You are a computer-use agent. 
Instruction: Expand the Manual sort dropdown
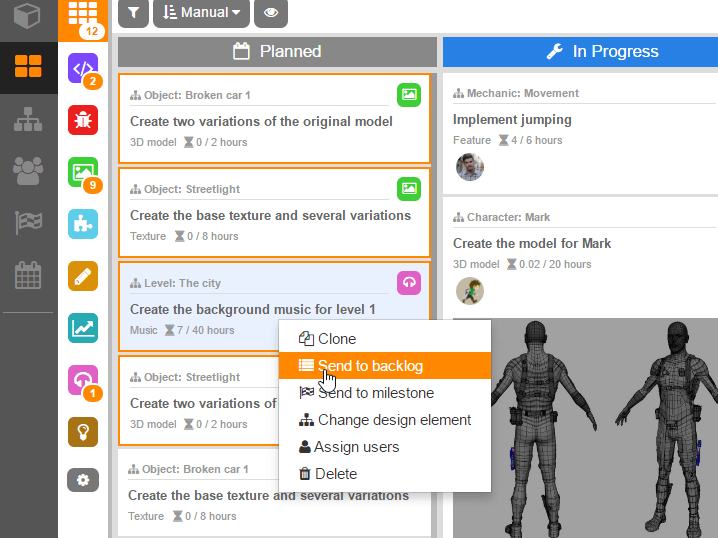point(201,13)
